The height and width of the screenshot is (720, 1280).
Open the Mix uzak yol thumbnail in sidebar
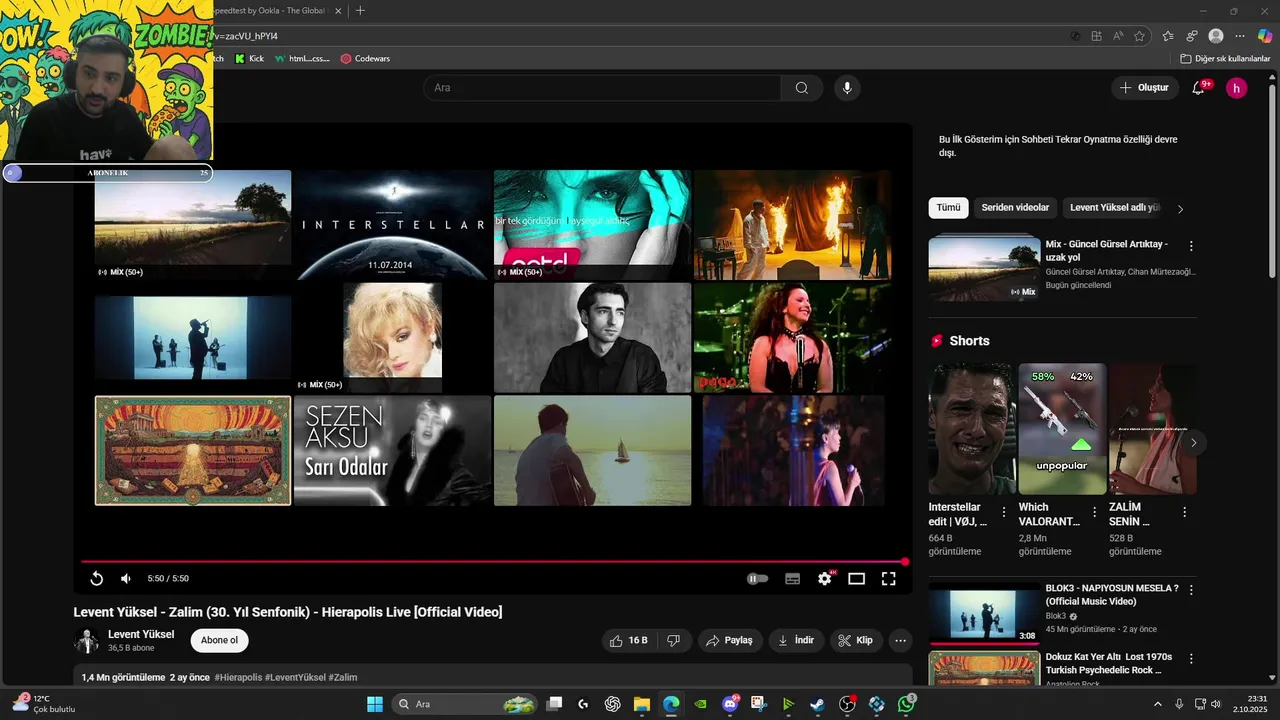(984, 267)
